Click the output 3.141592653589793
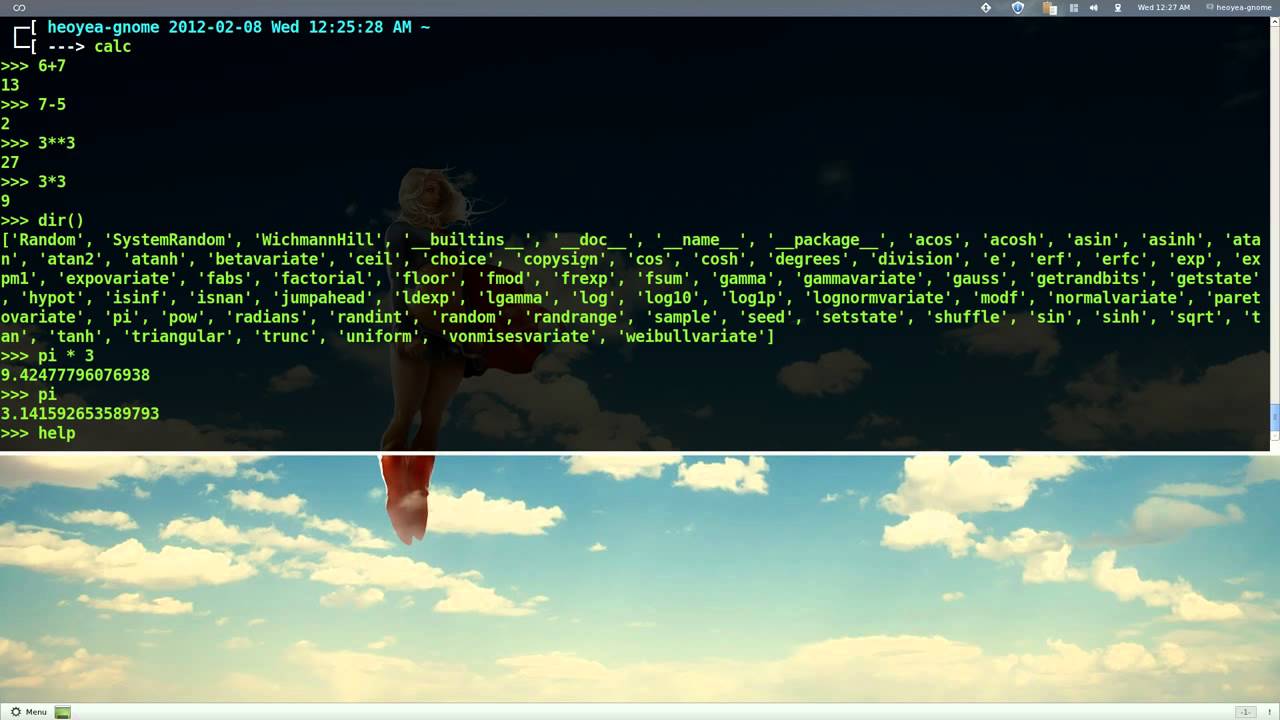The height and width of the screenshot is (720, 1280). [80, 413]
